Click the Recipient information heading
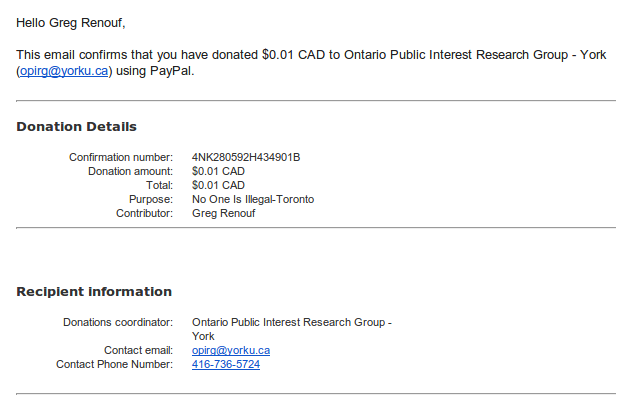Viewport: 638px width, 399px height. pyautogui.click(x=94, y=292)
